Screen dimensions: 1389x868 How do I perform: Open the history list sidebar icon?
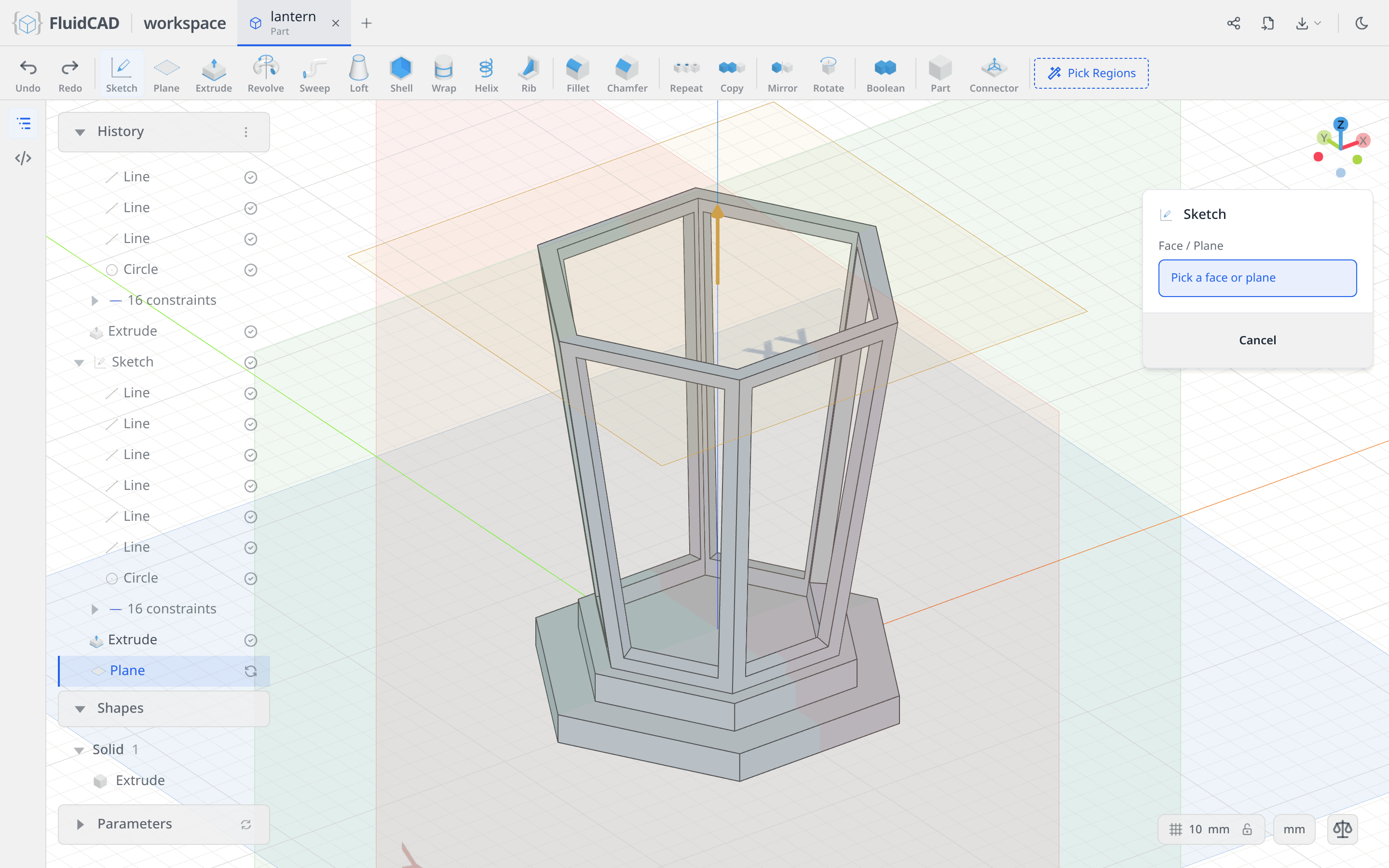coord(24,123)
